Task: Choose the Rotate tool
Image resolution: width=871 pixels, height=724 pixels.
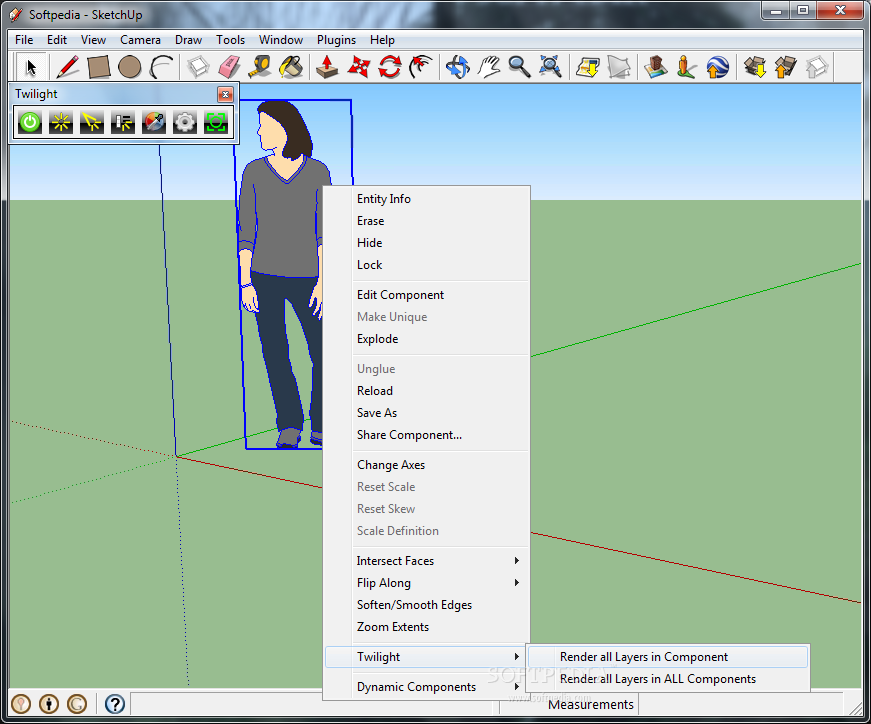Action: coord(389,67)
